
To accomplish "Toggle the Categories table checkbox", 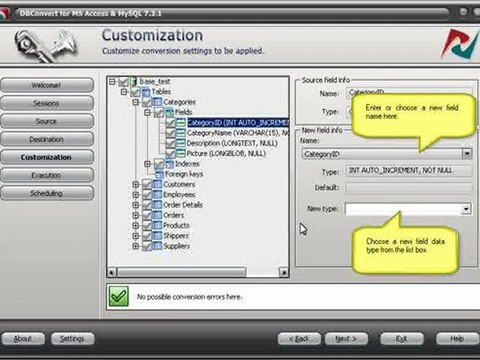I will click(147, 102).
